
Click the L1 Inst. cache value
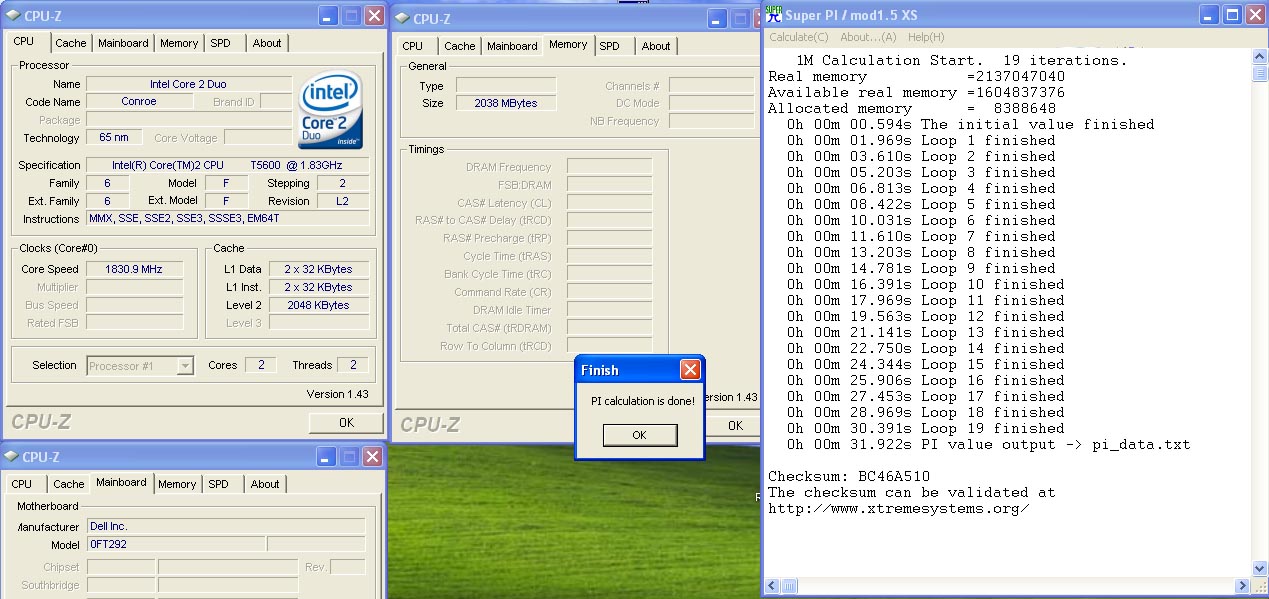click(318, 287)
